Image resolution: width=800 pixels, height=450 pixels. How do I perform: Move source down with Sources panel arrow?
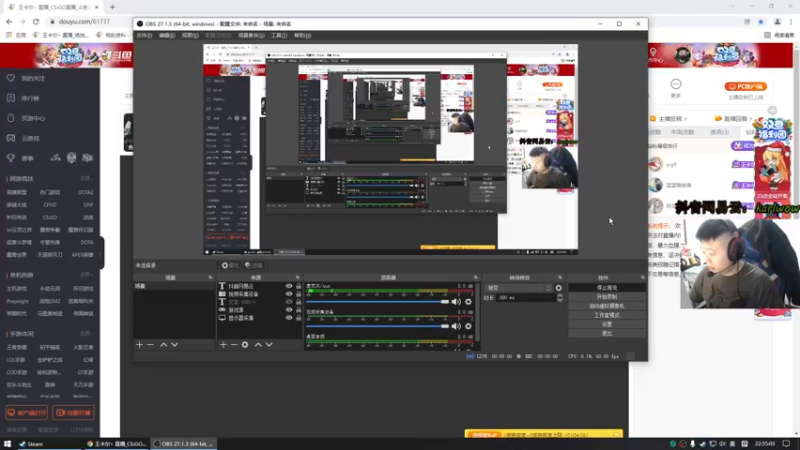[x=269, y=345]
